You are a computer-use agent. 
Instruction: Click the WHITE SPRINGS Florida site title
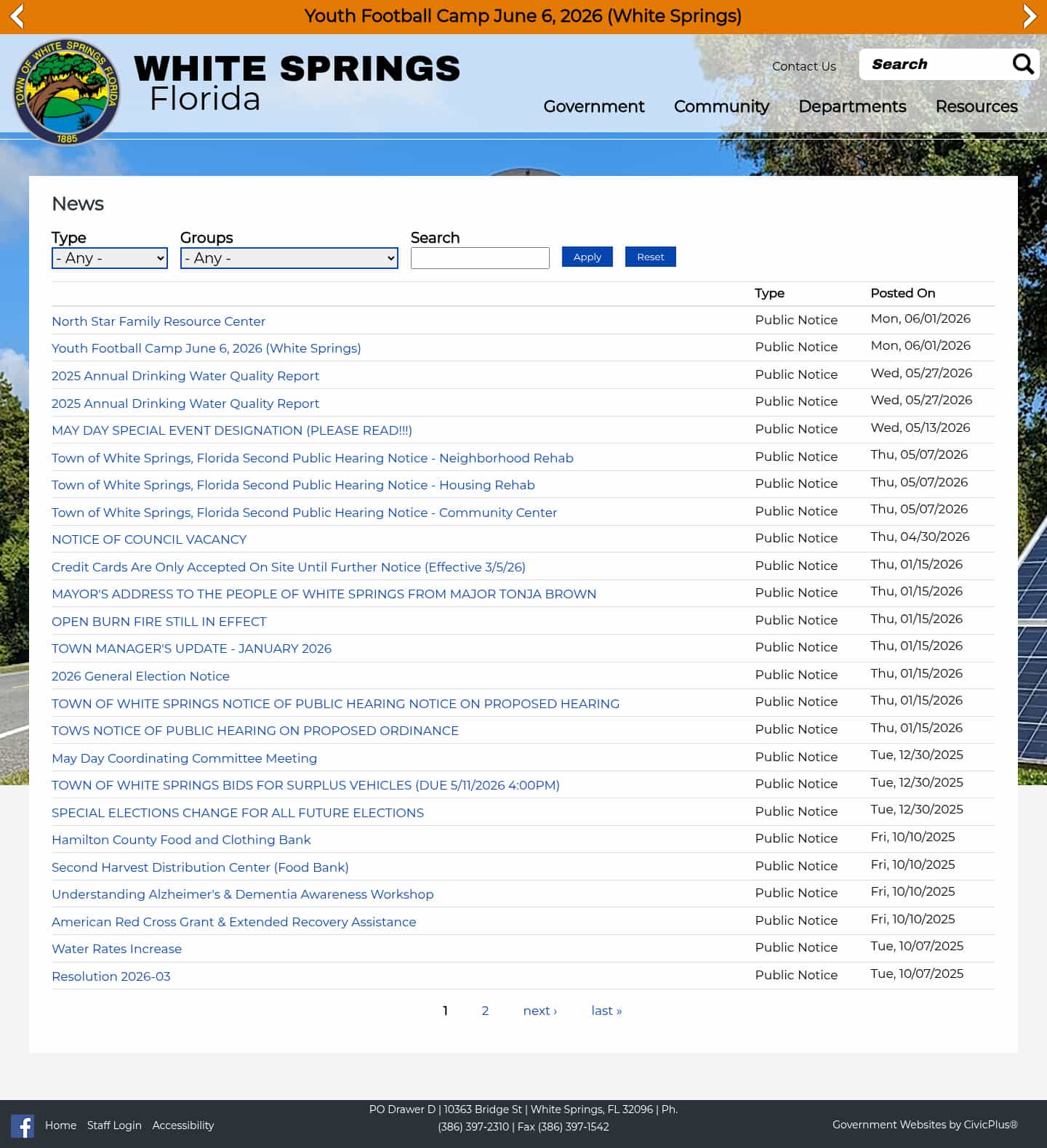(x=297, y=84)
